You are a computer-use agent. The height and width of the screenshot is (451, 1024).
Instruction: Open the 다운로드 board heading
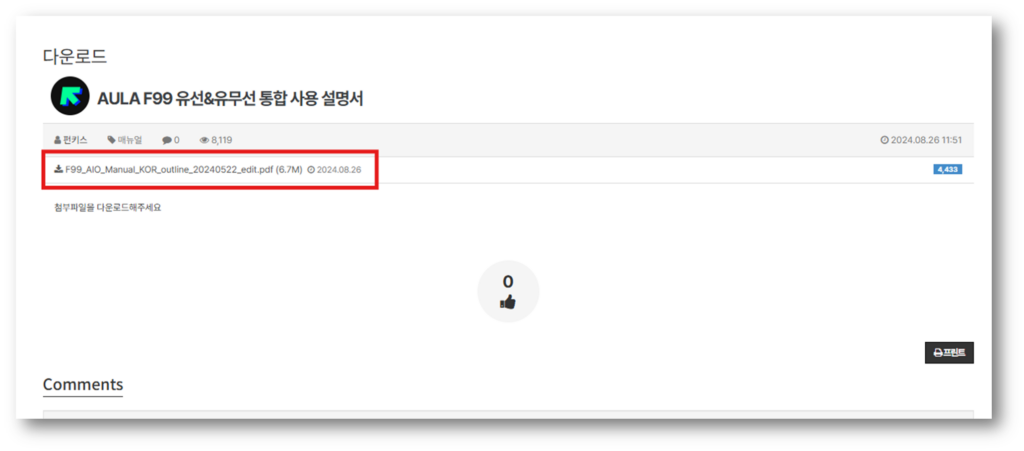click(x=75, y=57)
